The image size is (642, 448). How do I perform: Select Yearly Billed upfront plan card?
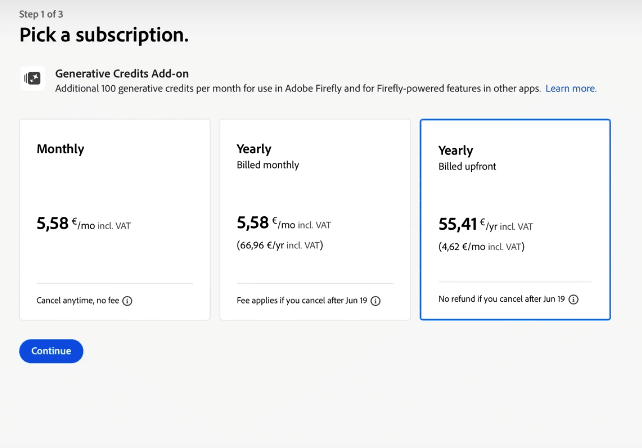click(515, 220)
